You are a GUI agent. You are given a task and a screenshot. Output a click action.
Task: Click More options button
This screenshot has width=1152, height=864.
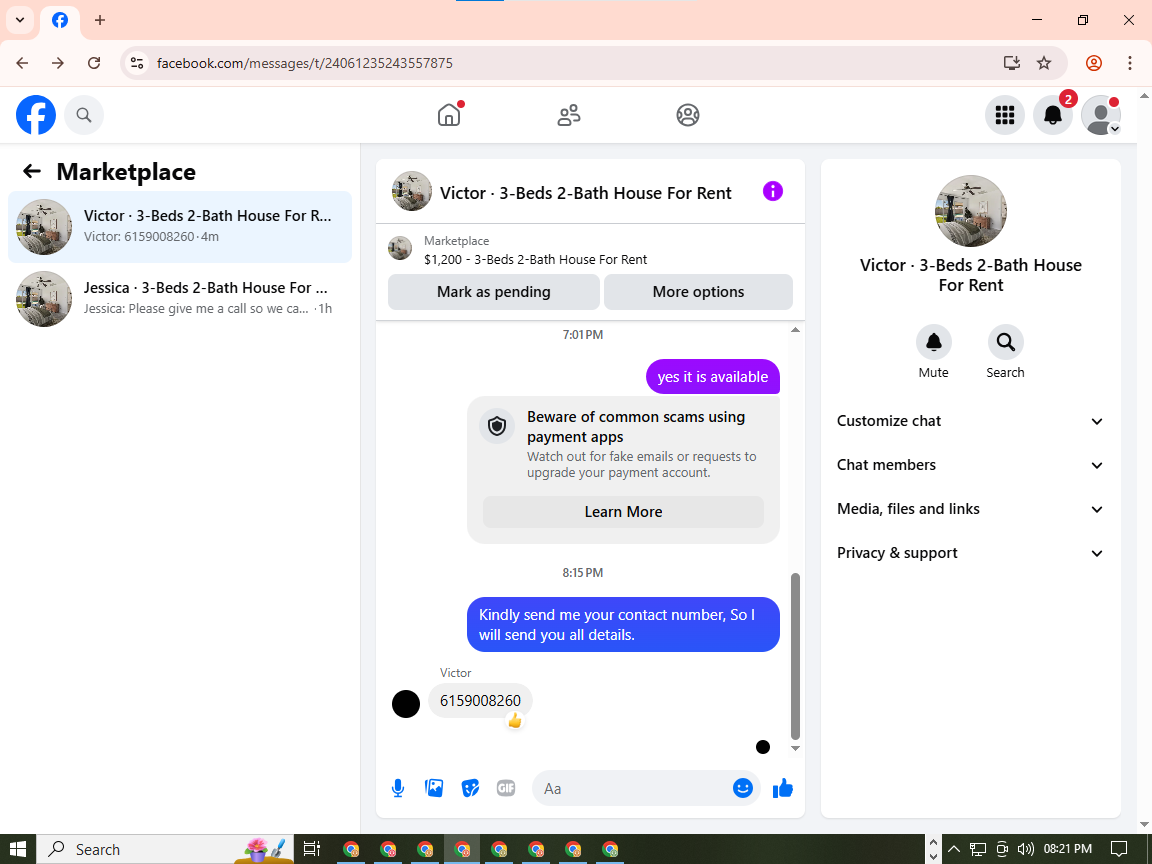click(x=698, y=292)
